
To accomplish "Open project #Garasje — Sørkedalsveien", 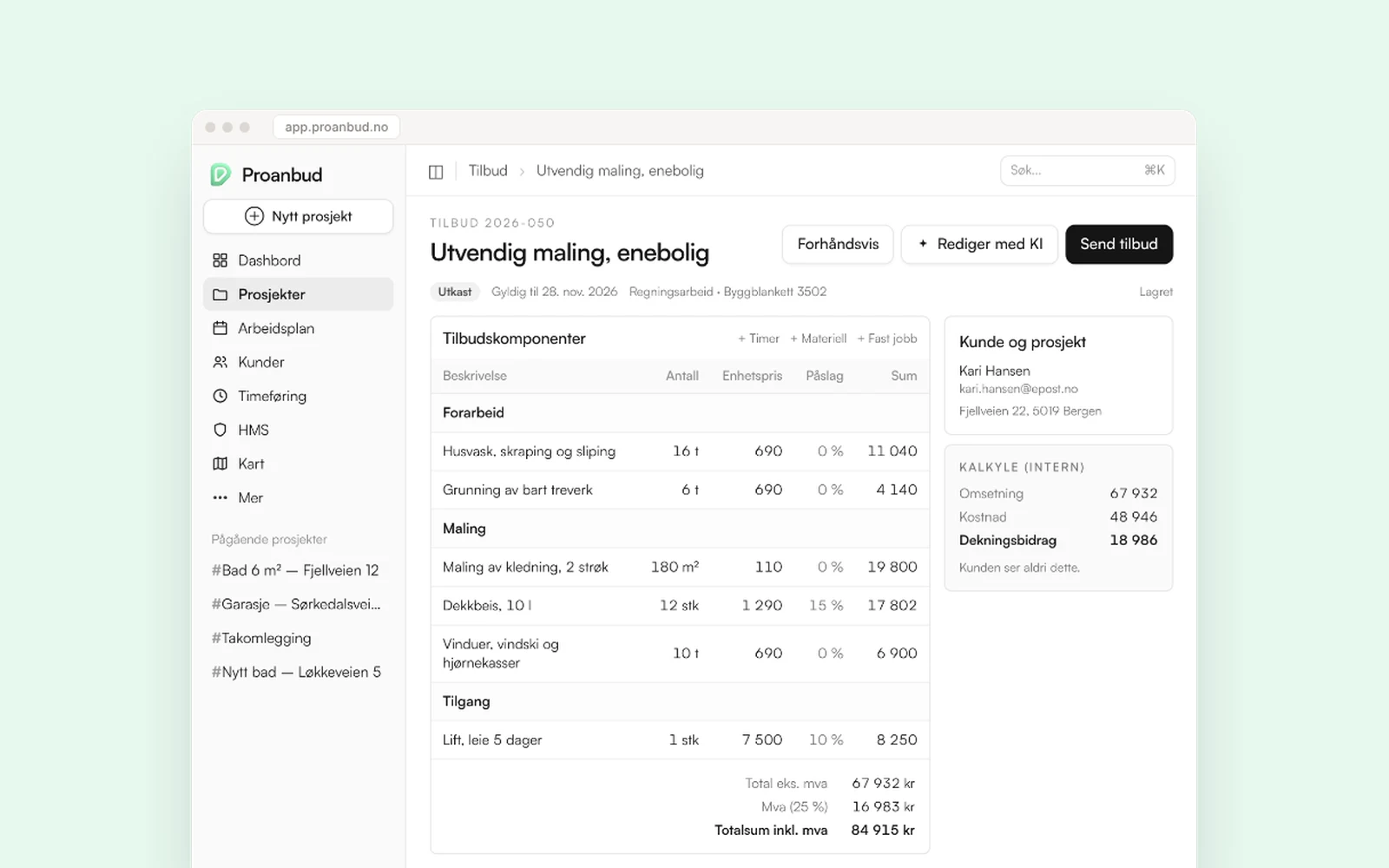I will click(296, 604).
